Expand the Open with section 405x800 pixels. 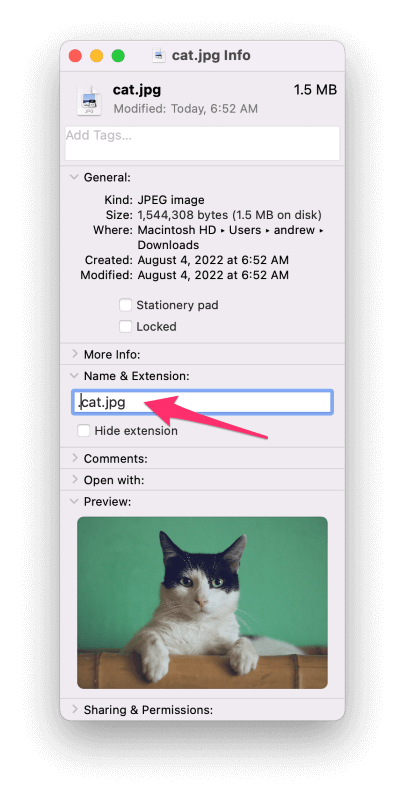coord(74,480)
